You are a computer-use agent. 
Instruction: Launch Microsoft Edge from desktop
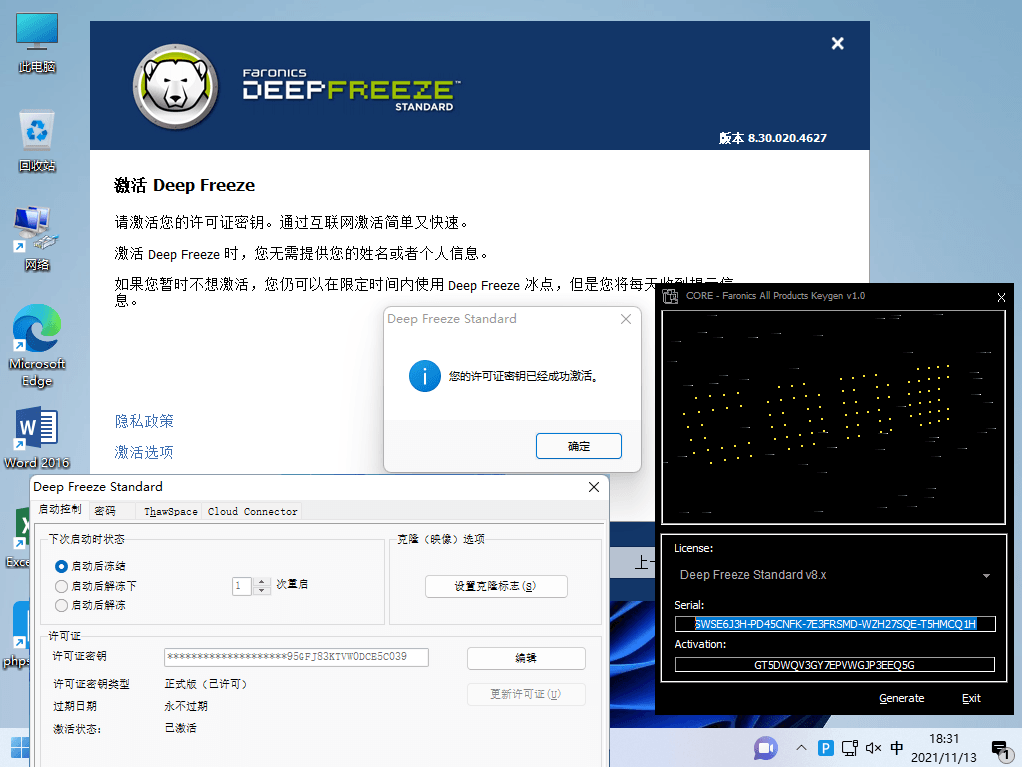pyautogui.click(x=36, y=345)
